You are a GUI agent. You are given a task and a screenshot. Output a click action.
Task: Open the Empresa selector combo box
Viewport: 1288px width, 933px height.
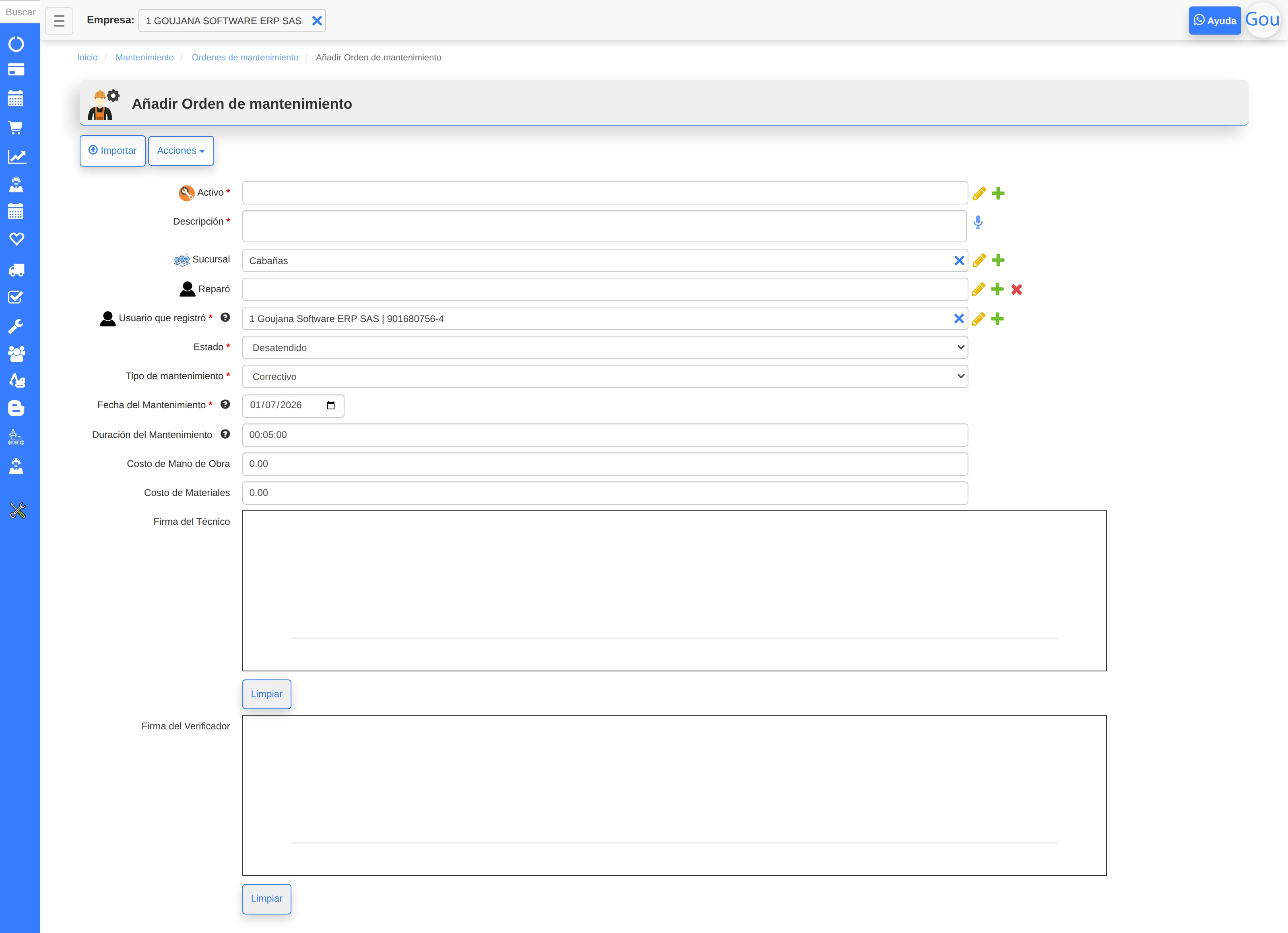(232, 21)
